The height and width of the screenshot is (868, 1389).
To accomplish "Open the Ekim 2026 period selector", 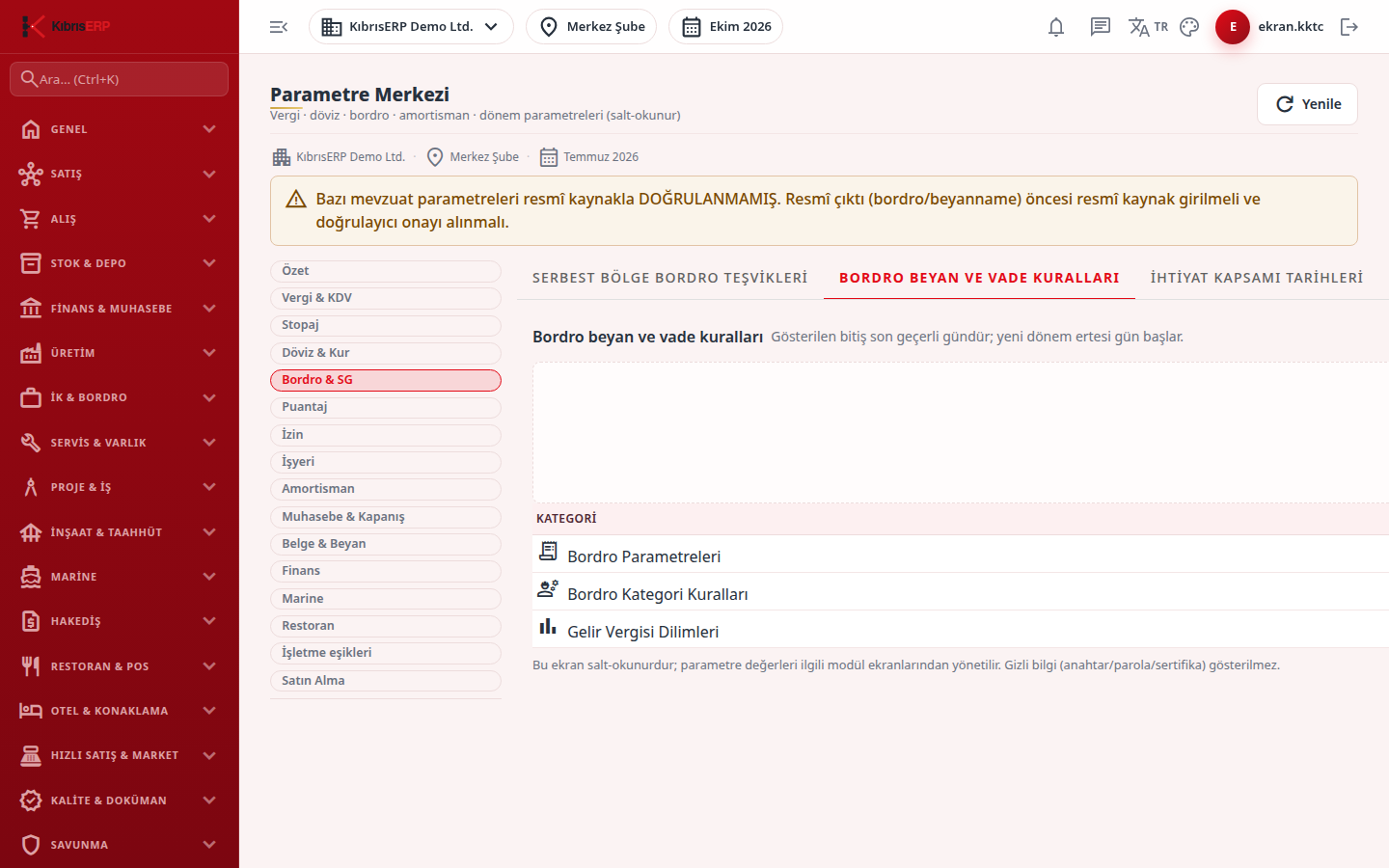I will [x=725, y=27].
